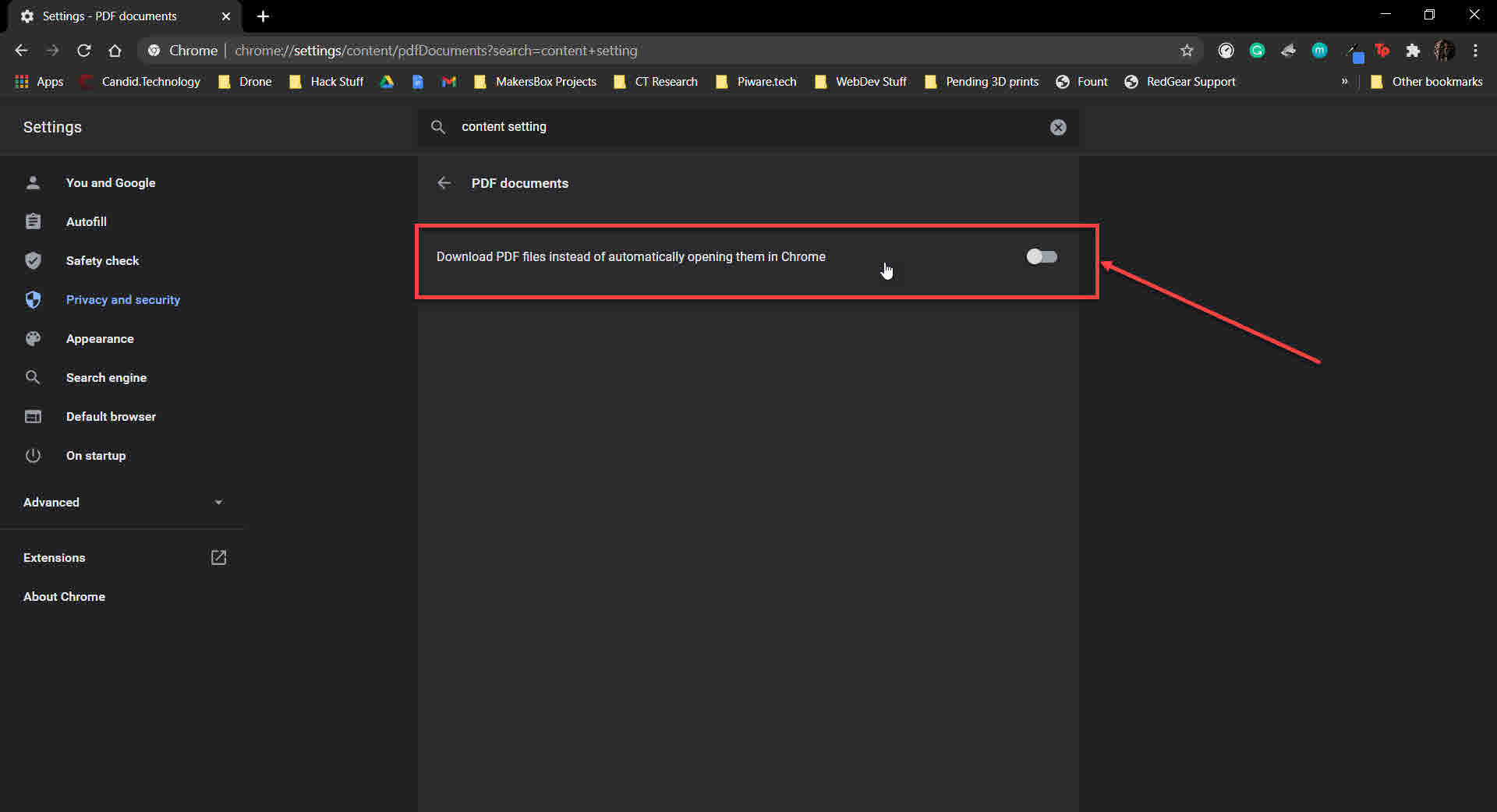Click the browser back arrow
Screen dimensions: 1497x812
(x=21, y=51)
